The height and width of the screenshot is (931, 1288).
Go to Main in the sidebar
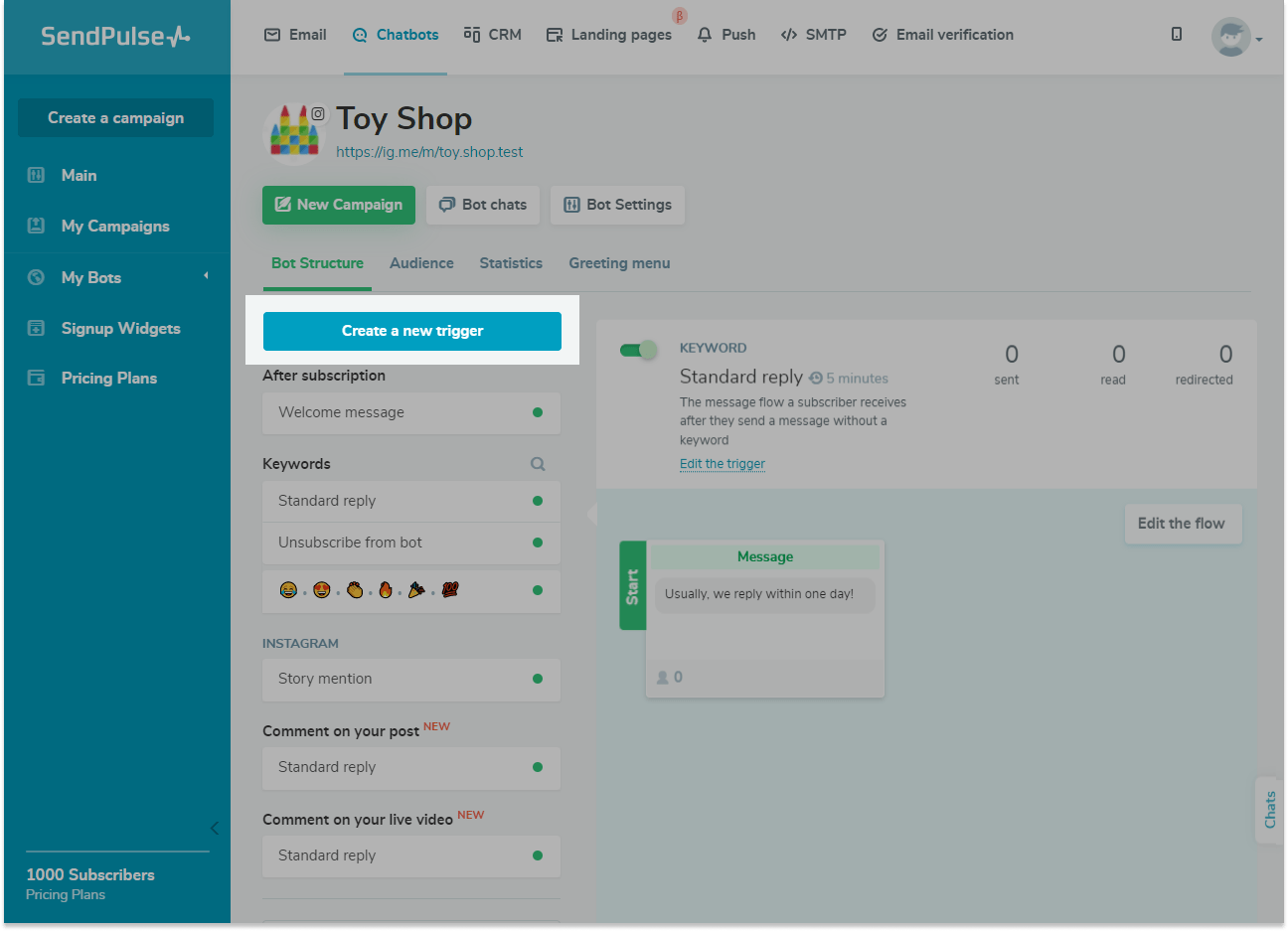click(x=79, y=175)
